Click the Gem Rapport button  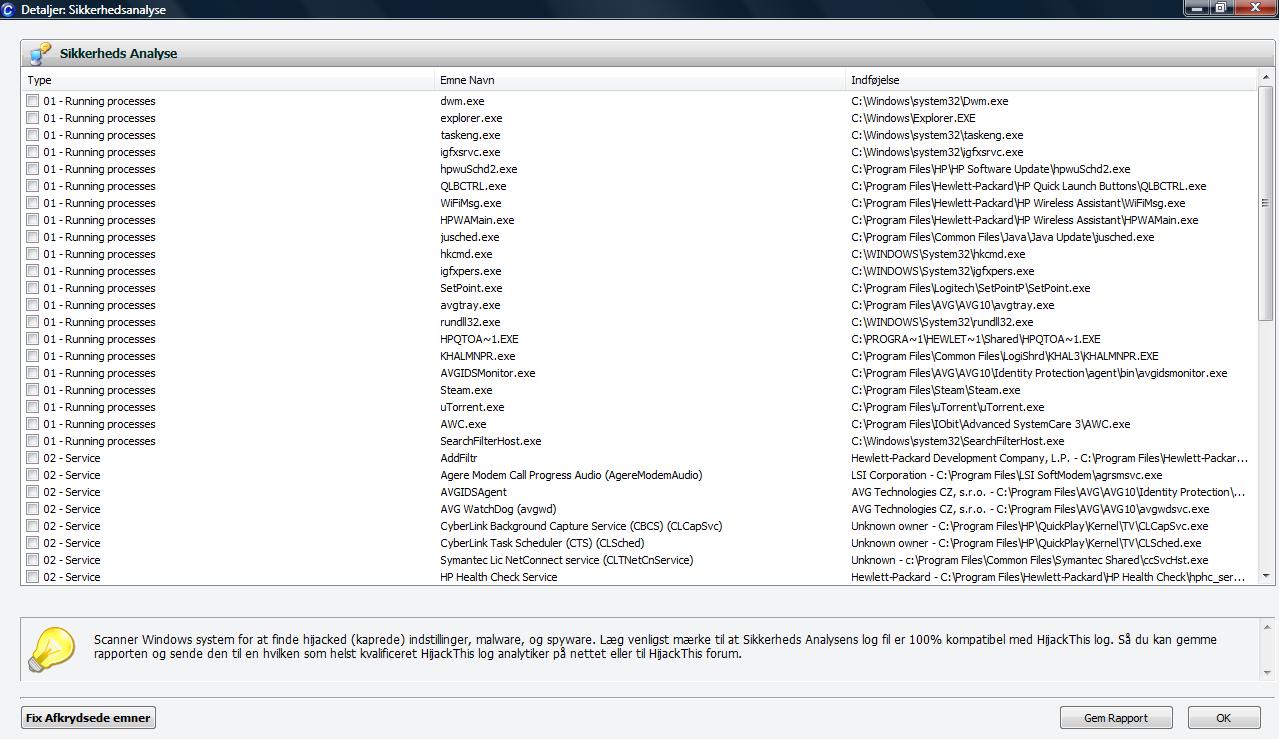click(x=1117, y=718)
